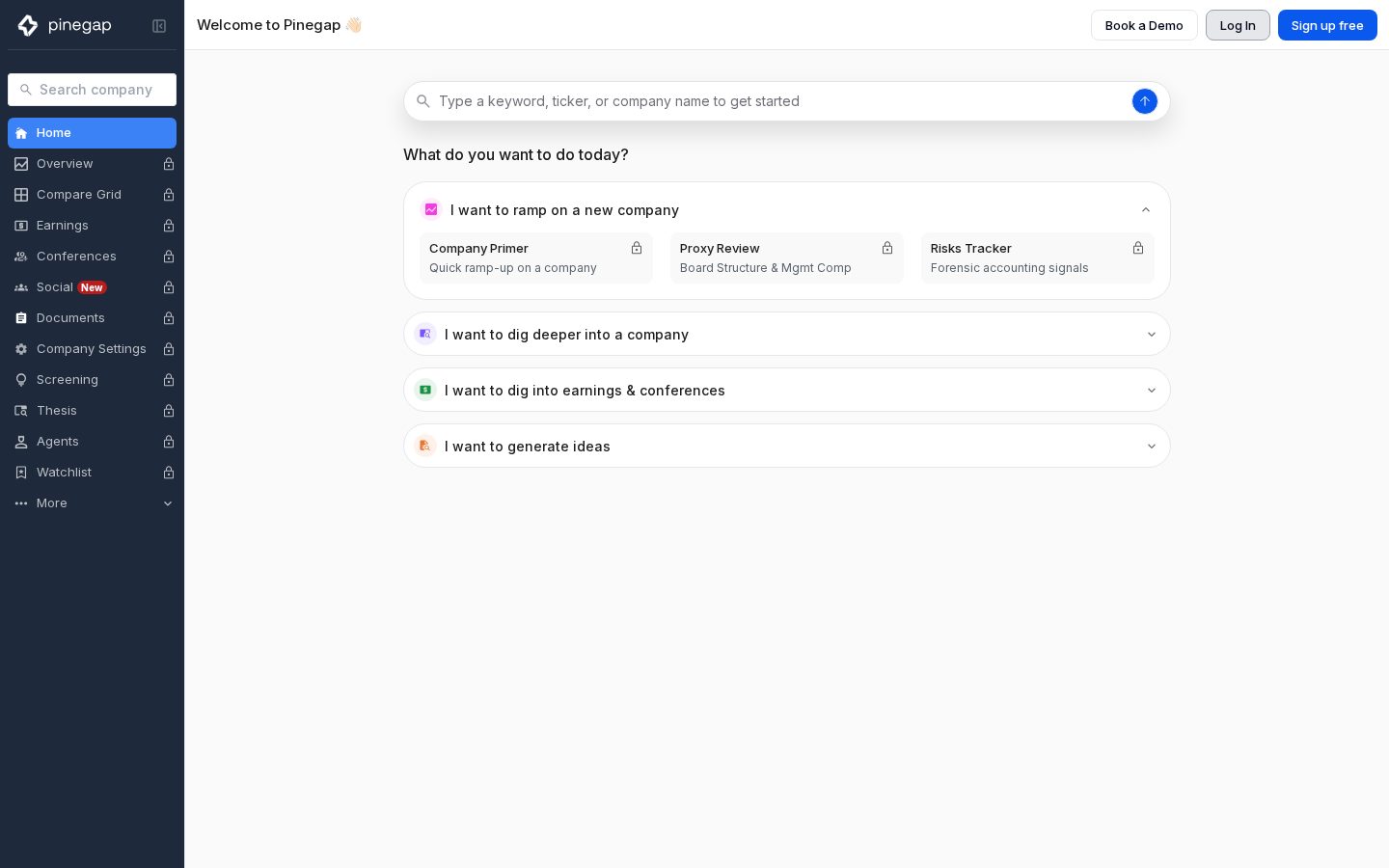This screenshot has width=1389, height=868.
Task: Click the lock icon next to Overview
Action: (x=169, y=164)
